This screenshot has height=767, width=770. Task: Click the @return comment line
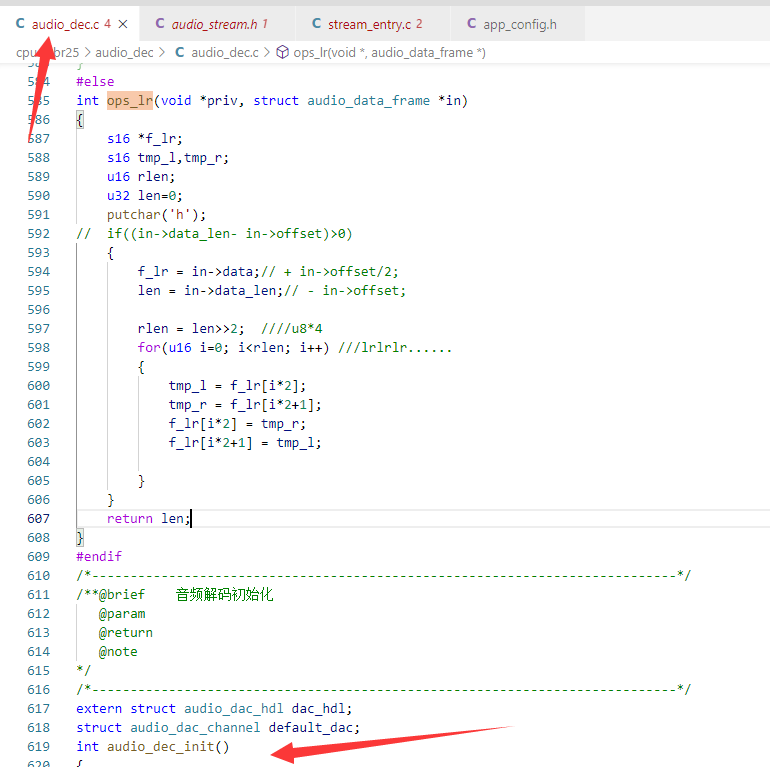(x=126, y=632)
